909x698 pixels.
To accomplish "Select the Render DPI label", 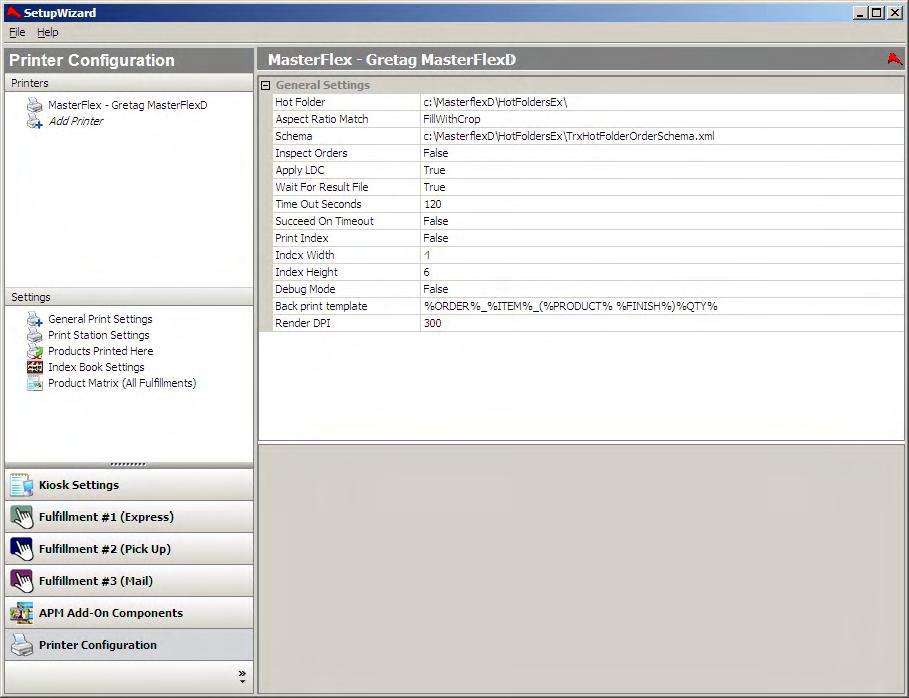I will [x=303, y=323].
